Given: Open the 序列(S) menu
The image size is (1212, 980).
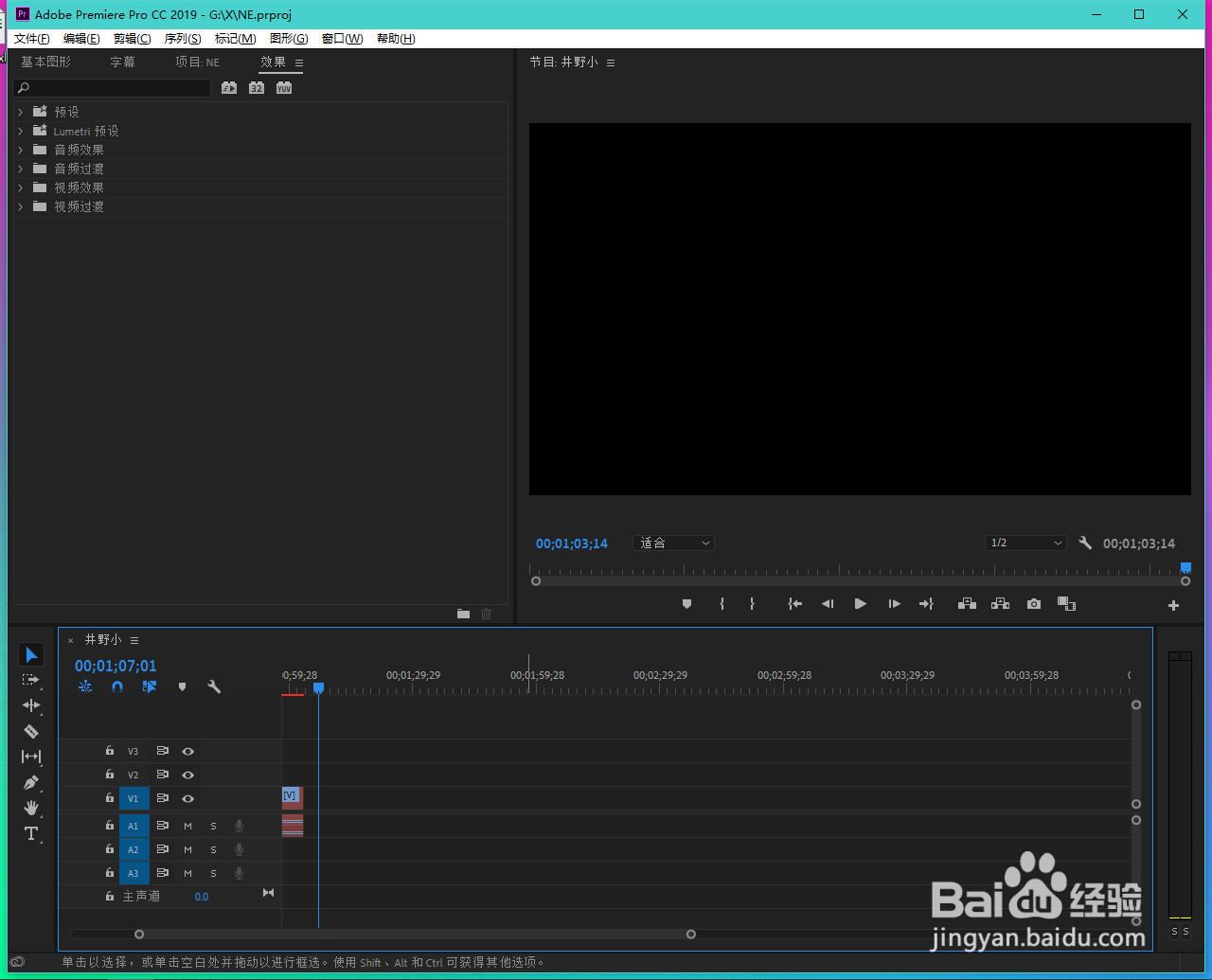Looking at the screenshot, I should 183,39.
